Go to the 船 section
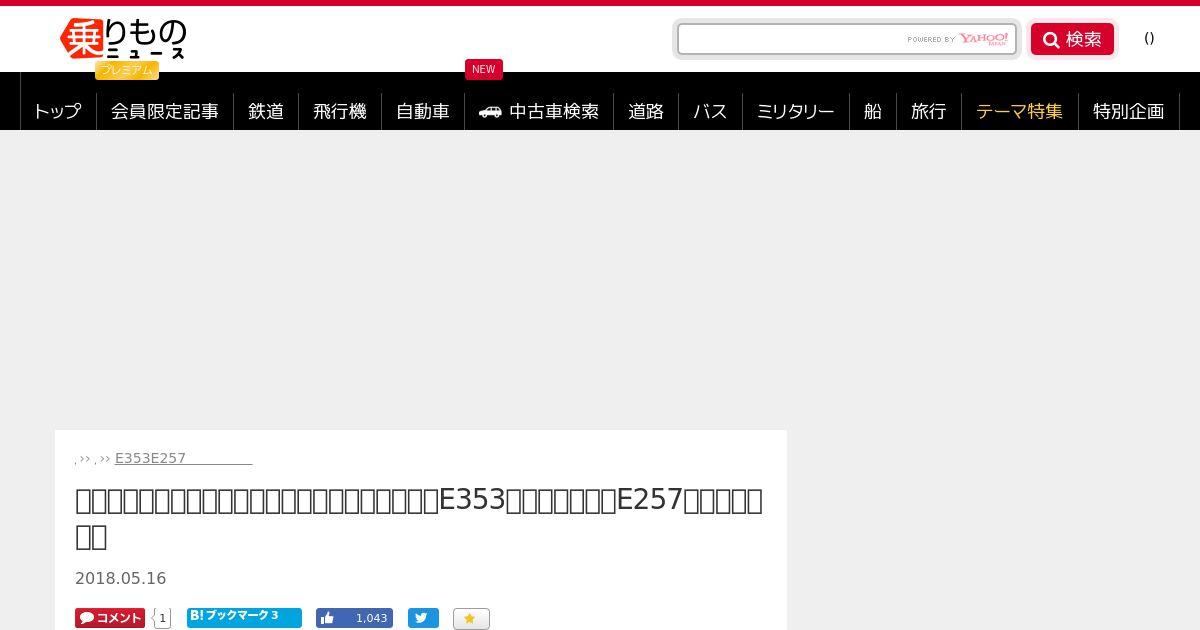Image resolution: width=1200 pixels, height=630 pixels. pos(873,111)
